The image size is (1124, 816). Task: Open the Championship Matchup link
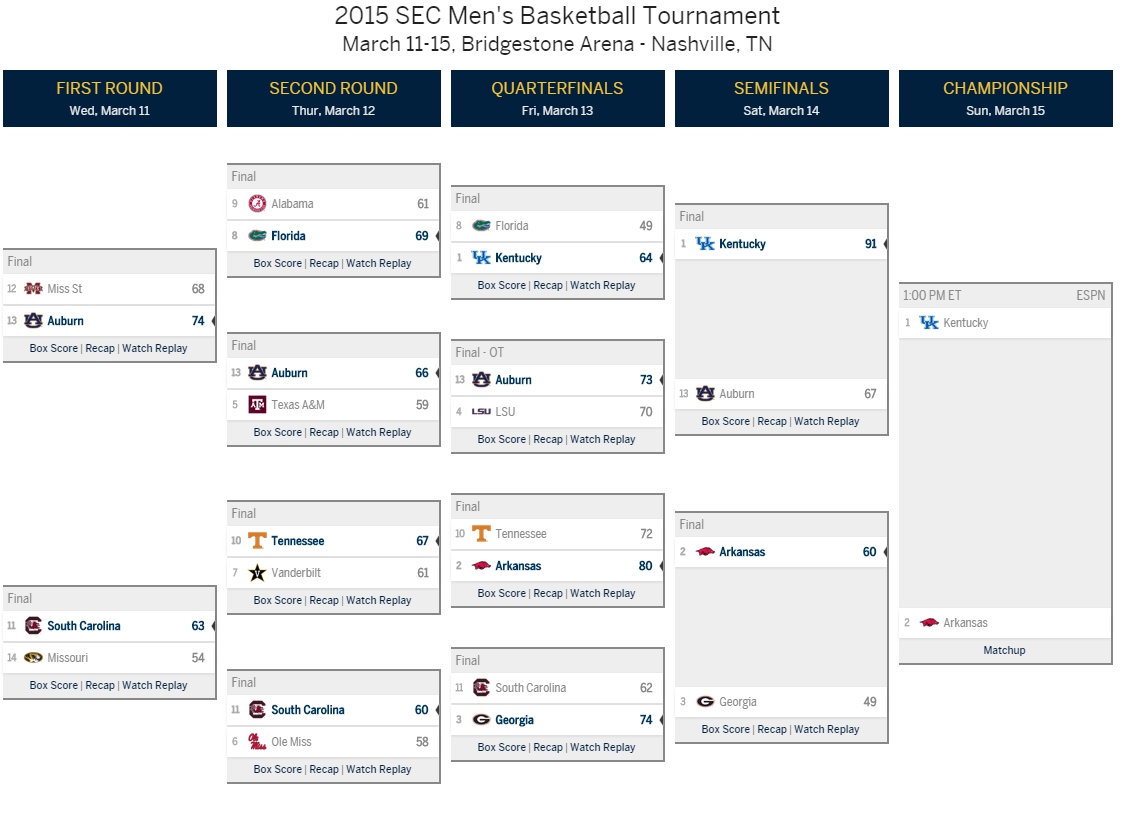[1004, 650]
